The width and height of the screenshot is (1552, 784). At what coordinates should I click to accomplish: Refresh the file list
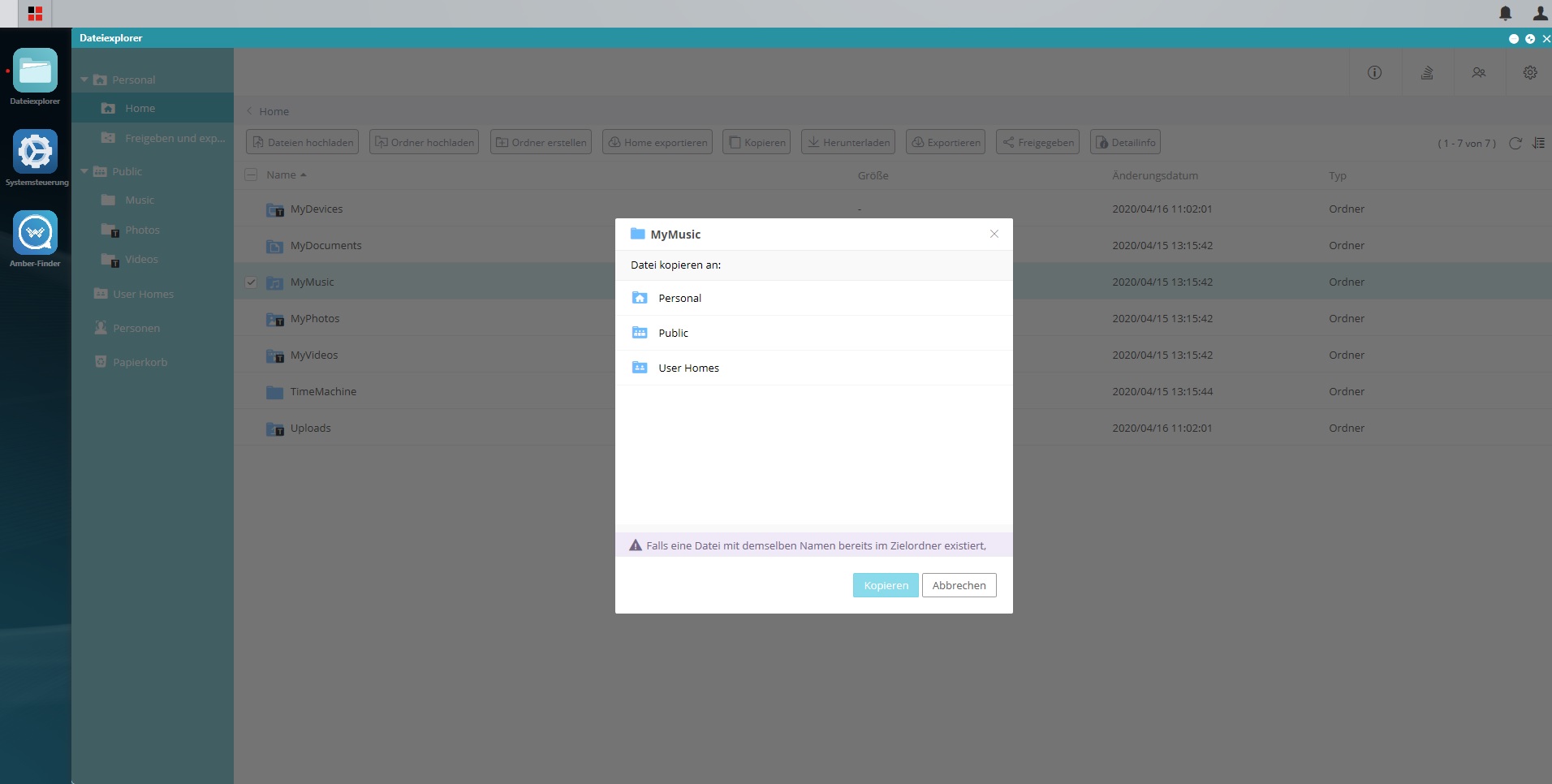click(x=1515, y=143)
